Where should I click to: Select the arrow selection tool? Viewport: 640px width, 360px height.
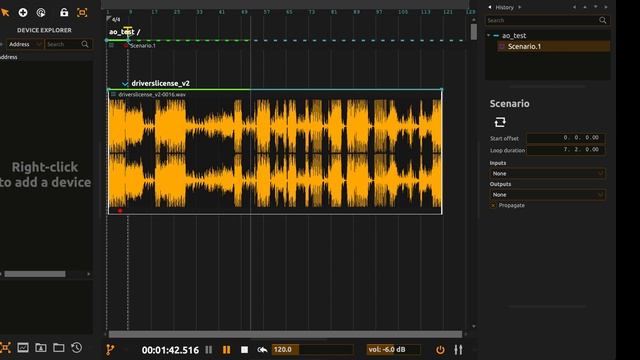tap(5, 13)
